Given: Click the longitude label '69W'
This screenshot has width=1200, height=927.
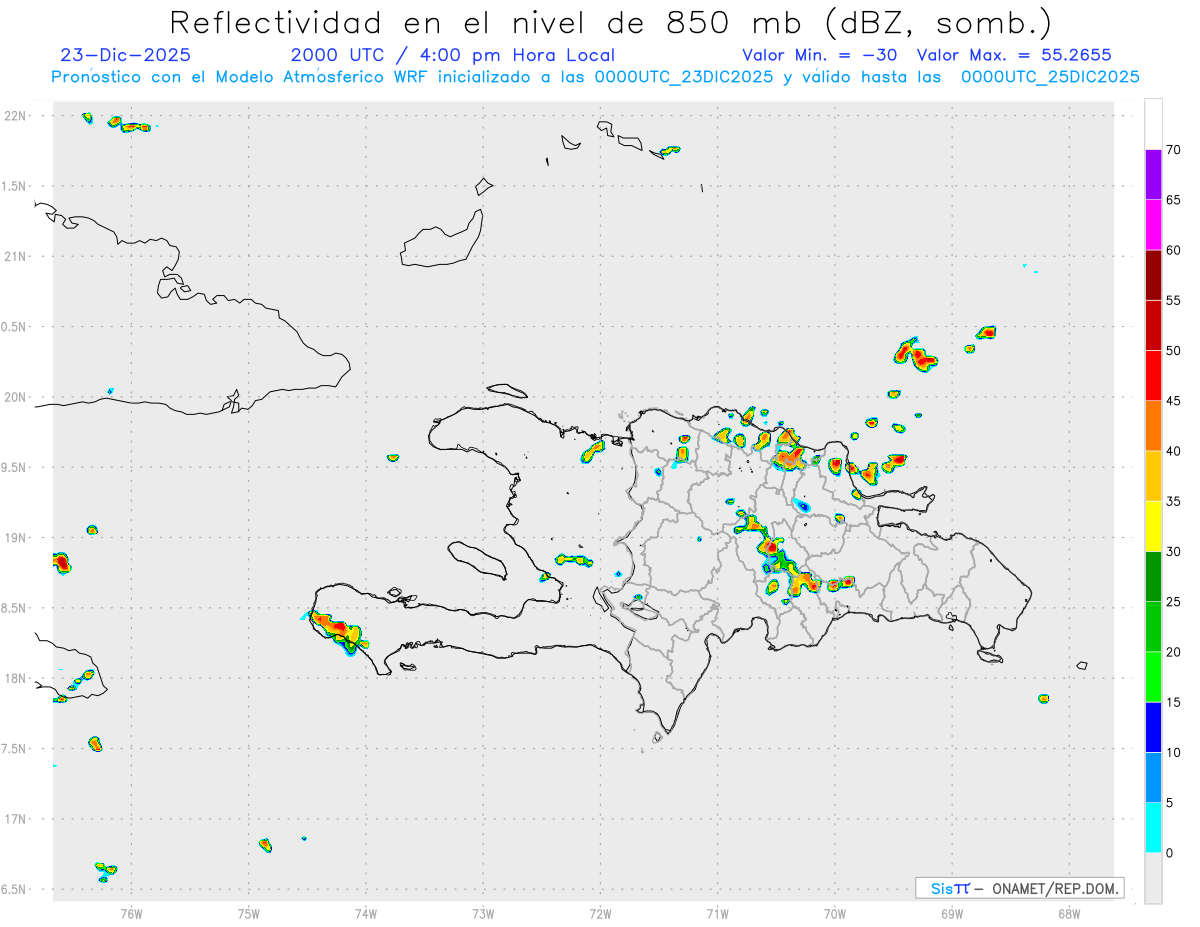Looking at the screenshot, I should [x=952, y=913].
